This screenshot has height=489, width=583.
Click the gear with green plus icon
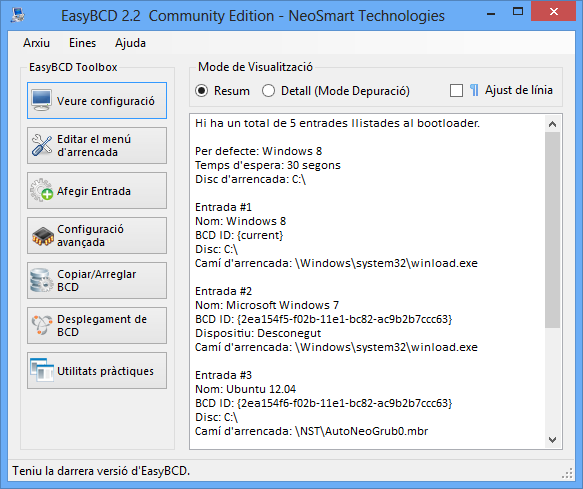coord(42,190)
